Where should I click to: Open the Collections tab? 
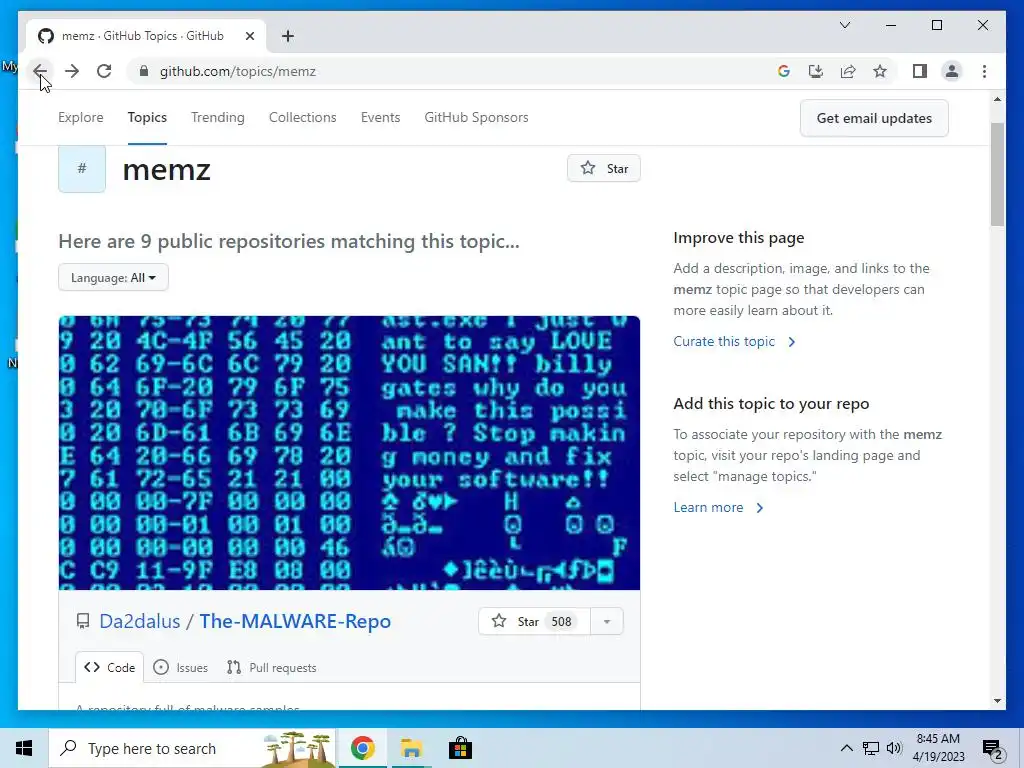coord(302,118)
